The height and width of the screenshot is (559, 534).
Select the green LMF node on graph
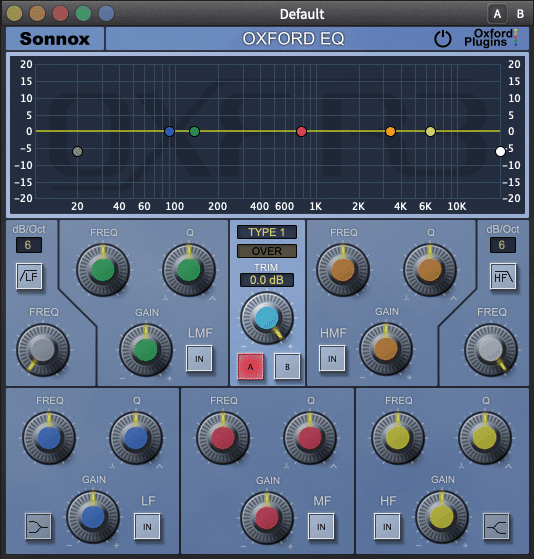(x=194, y=132)
